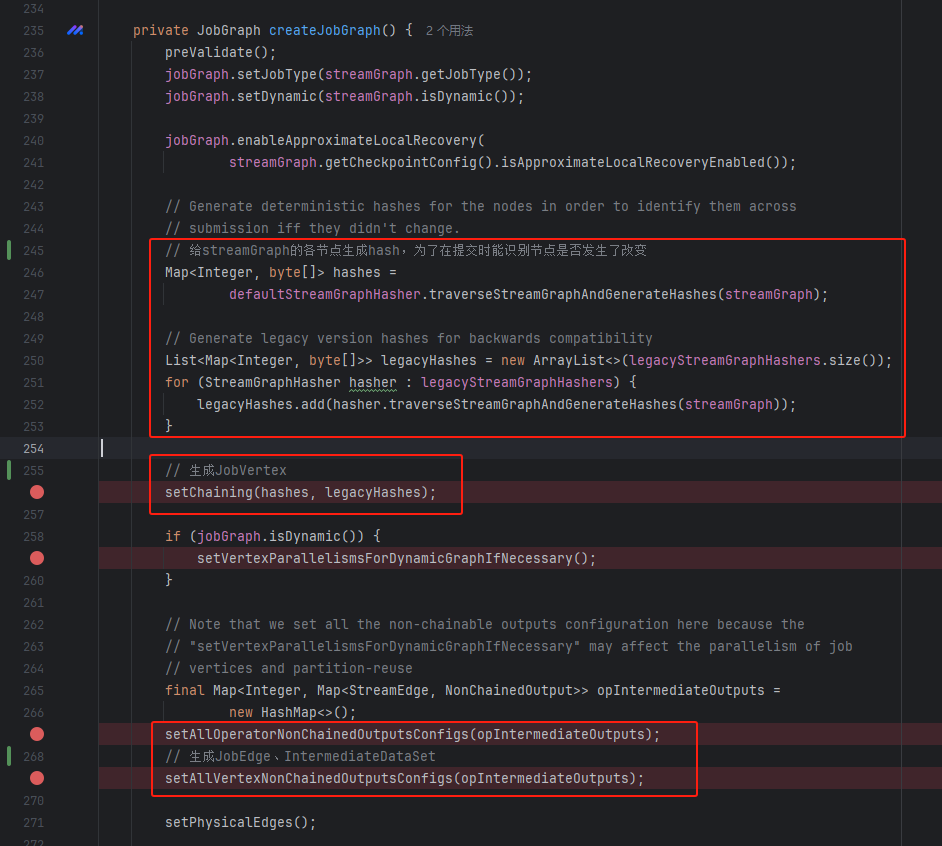Click defaultStreamGraphHasher identifier
The height and width of the screenshot is (846, 942).
tap(324, 294)
